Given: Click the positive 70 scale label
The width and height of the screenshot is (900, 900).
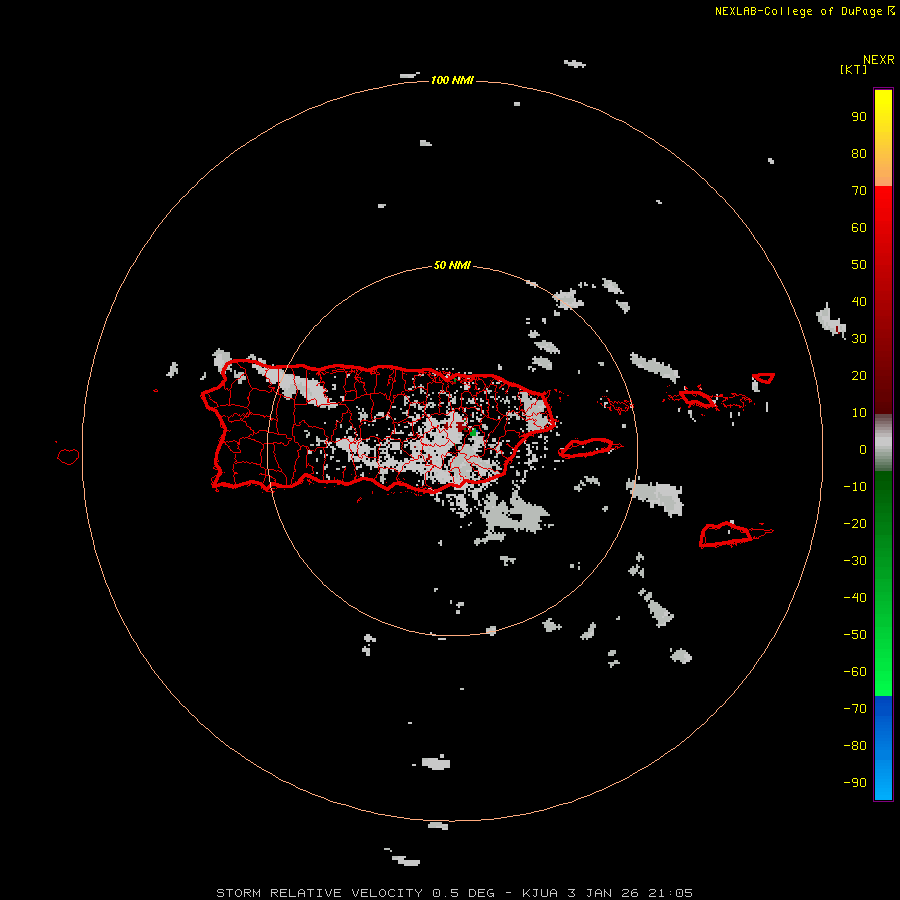Looking at the screenshot, I should pos(859,191).
